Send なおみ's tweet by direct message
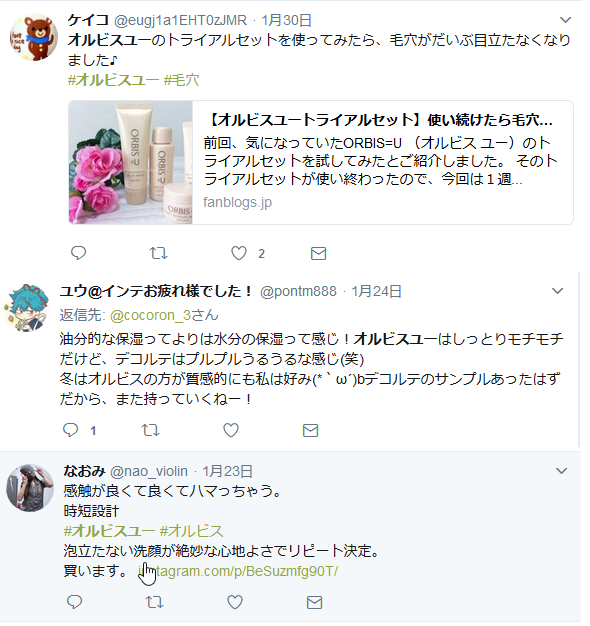The width and height of the screenshot is (590, 626). pos(315,602)
